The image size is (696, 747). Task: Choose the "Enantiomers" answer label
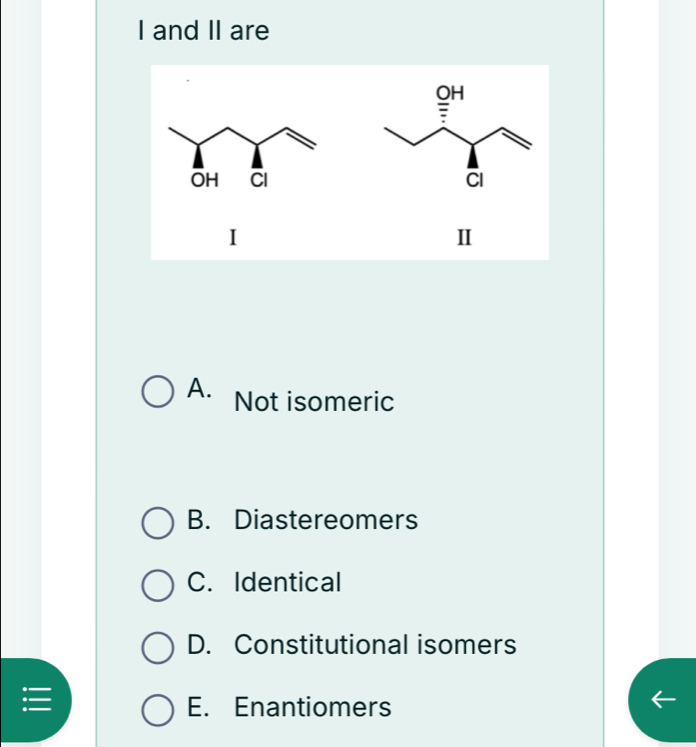(x=313, y=708)
